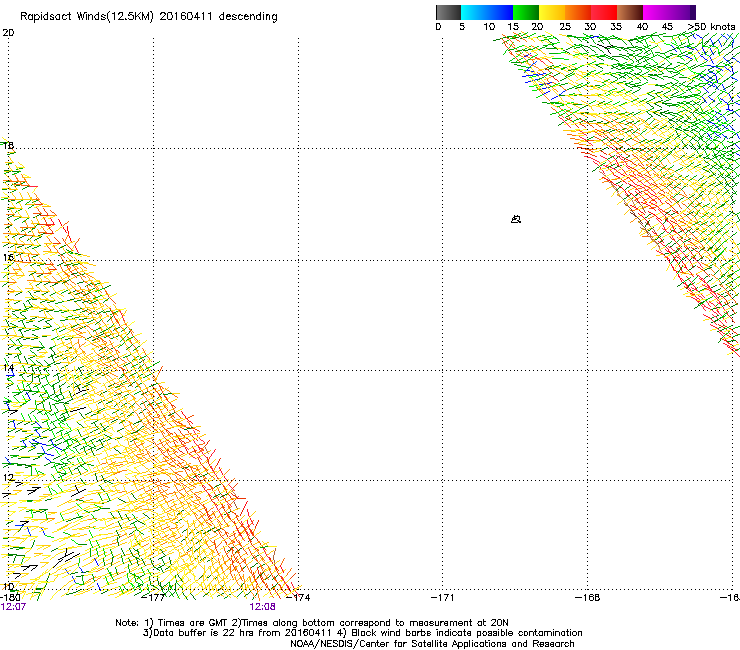This screenshot has width=740, height=650.
Task: Click the NOAA/NESDIS credit line
Action: pos(432,644)
